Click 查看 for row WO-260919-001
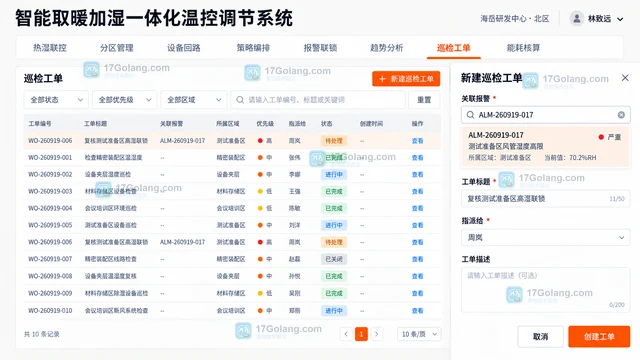This screenshot has width=640, height=360. pyautogui.click(x=417, y=158)
